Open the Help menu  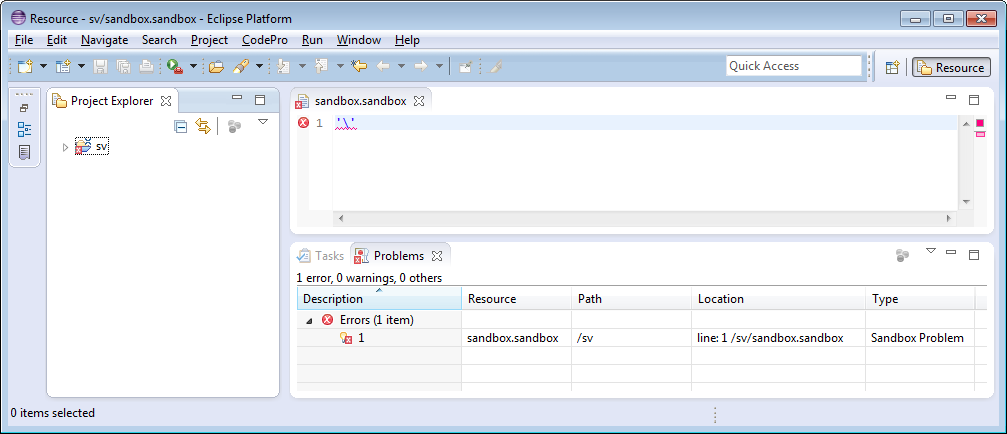tap(407, 40)
